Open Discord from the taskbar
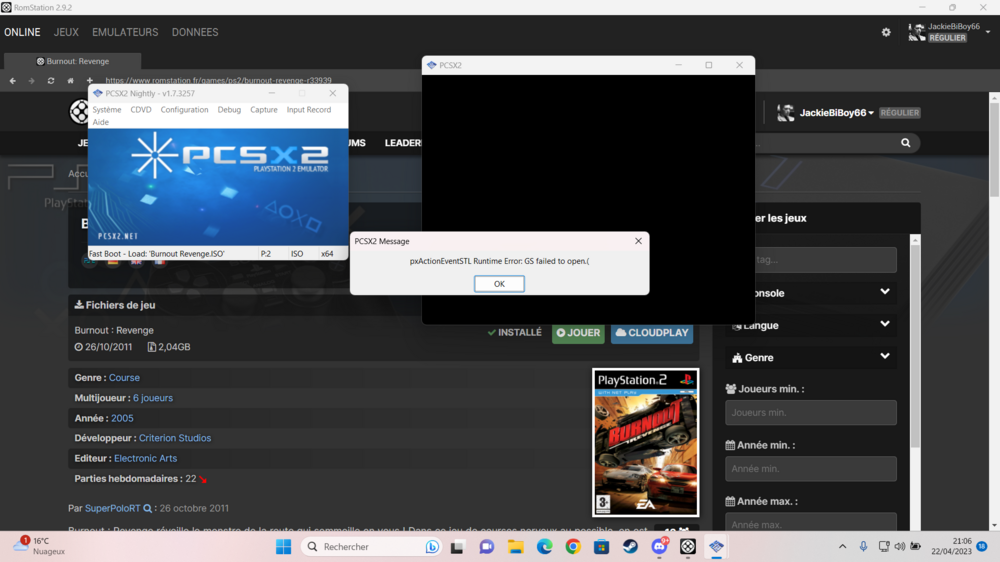The height and width of the screenshot is (562, 1000). 659,547
